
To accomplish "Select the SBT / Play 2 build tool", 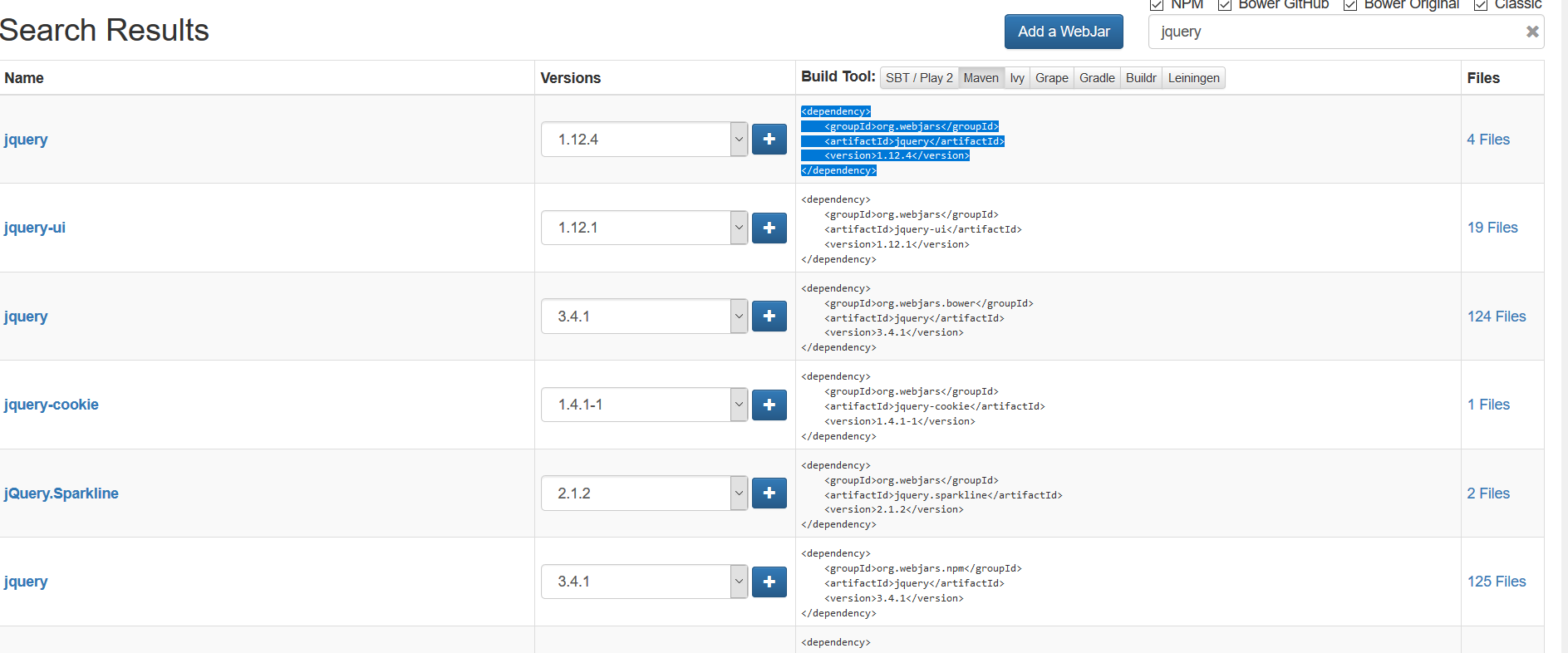I will pyautogui.click(x=919, y=78).
